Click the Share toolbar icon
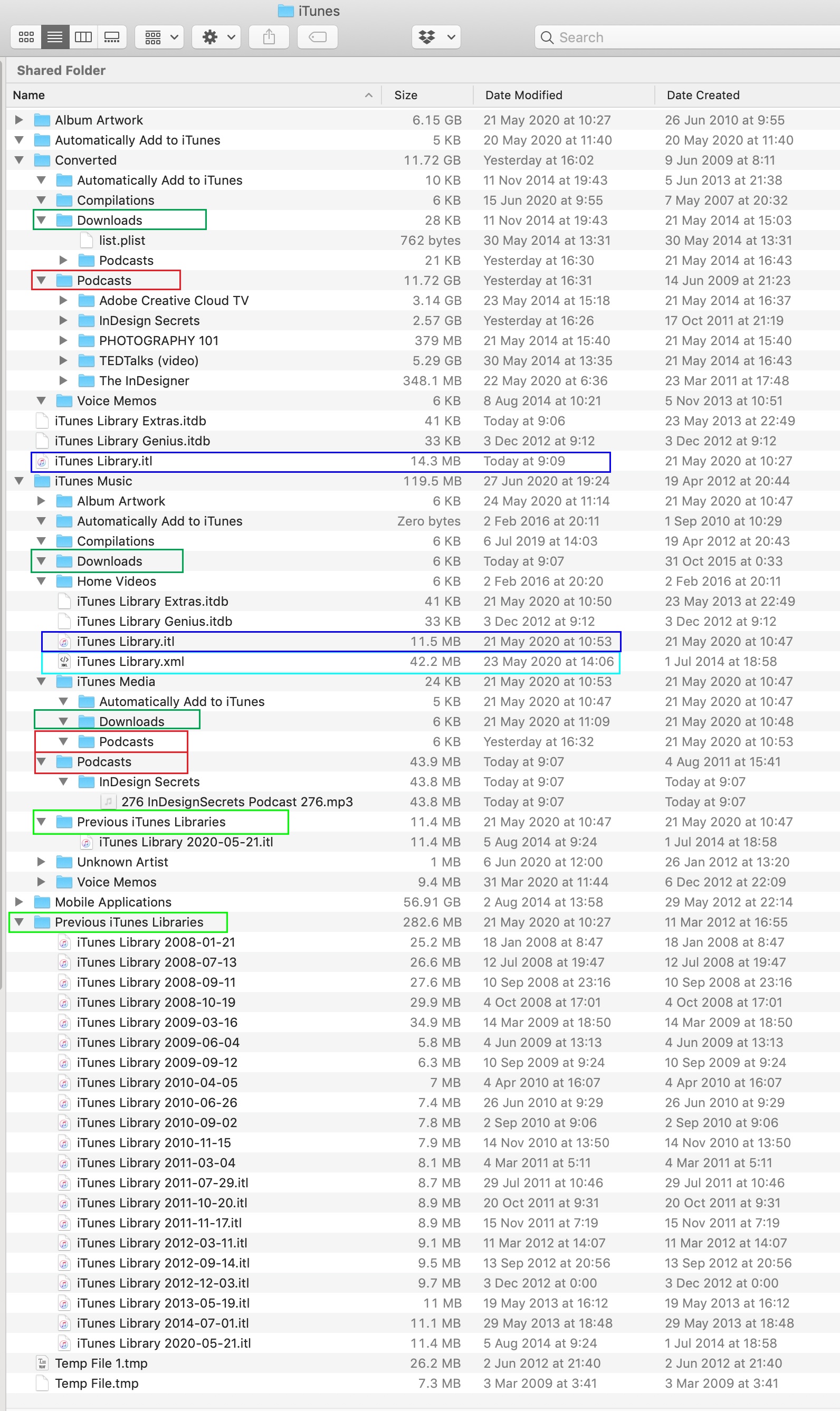Screen dimensions: 840x1411 [x=270, y=37]
